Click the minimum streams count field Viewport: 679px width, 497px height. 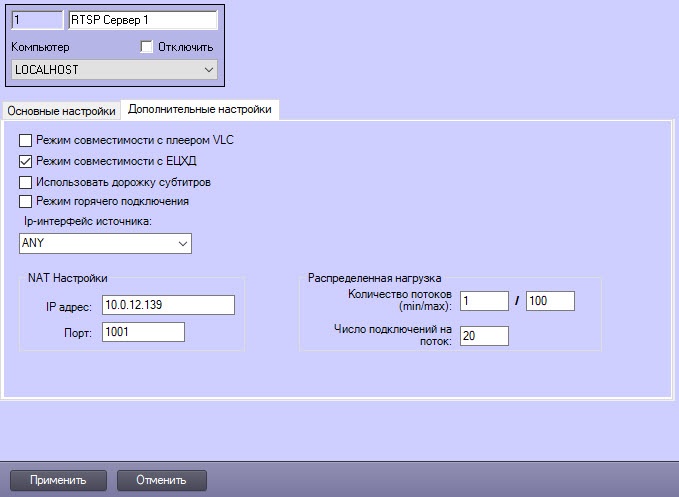point(484,301)
